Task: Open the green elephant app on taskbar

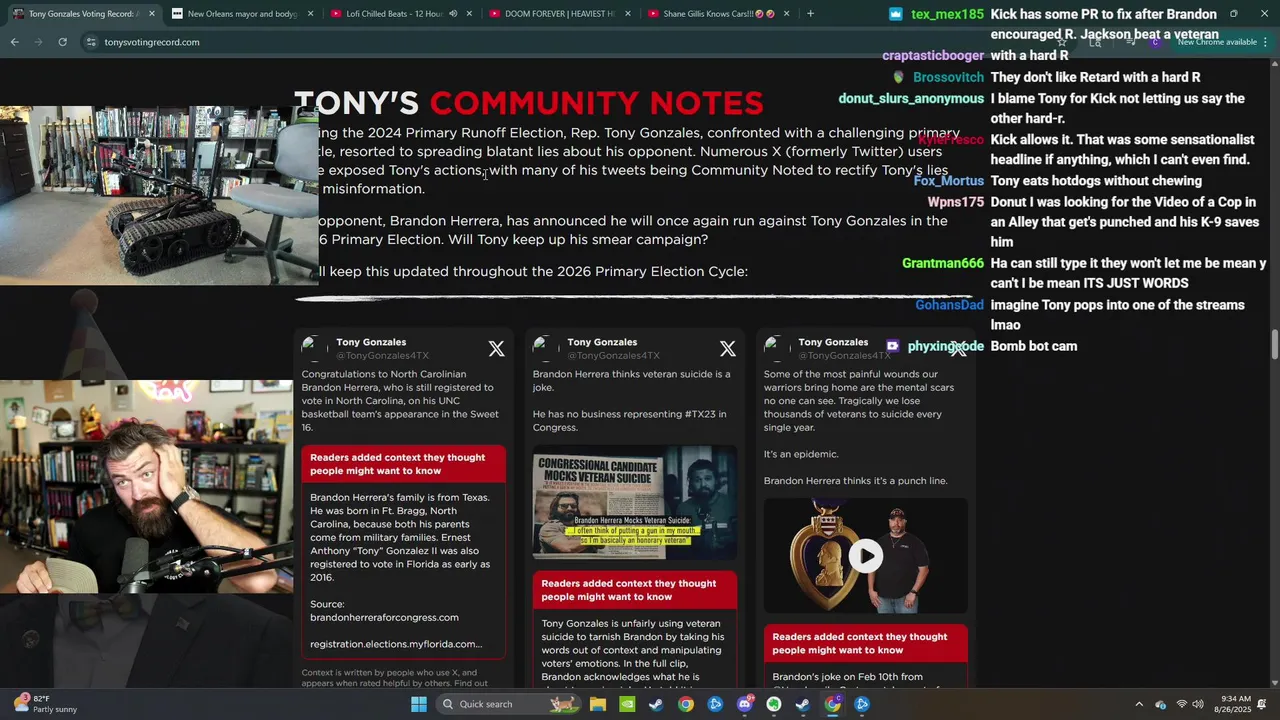Action: (x=774, y=704)
